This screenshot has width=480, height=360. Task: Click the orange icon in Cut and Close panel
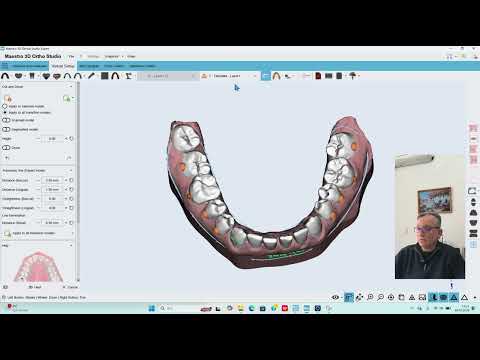click(8, 99)
